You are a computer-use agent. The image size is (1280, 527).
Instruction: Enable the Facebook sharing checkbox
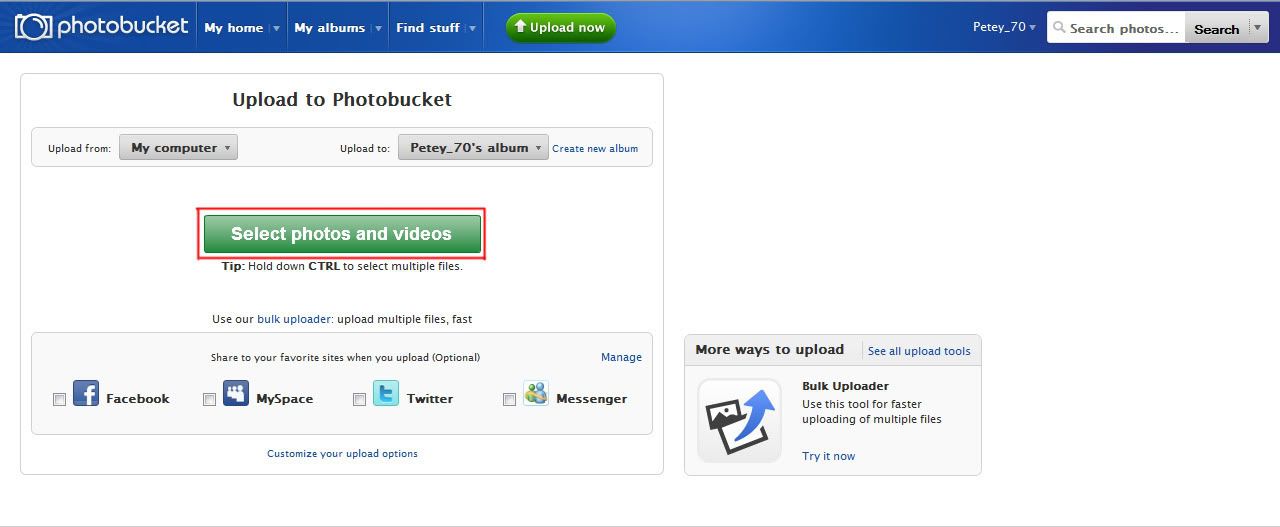(59, 399)
